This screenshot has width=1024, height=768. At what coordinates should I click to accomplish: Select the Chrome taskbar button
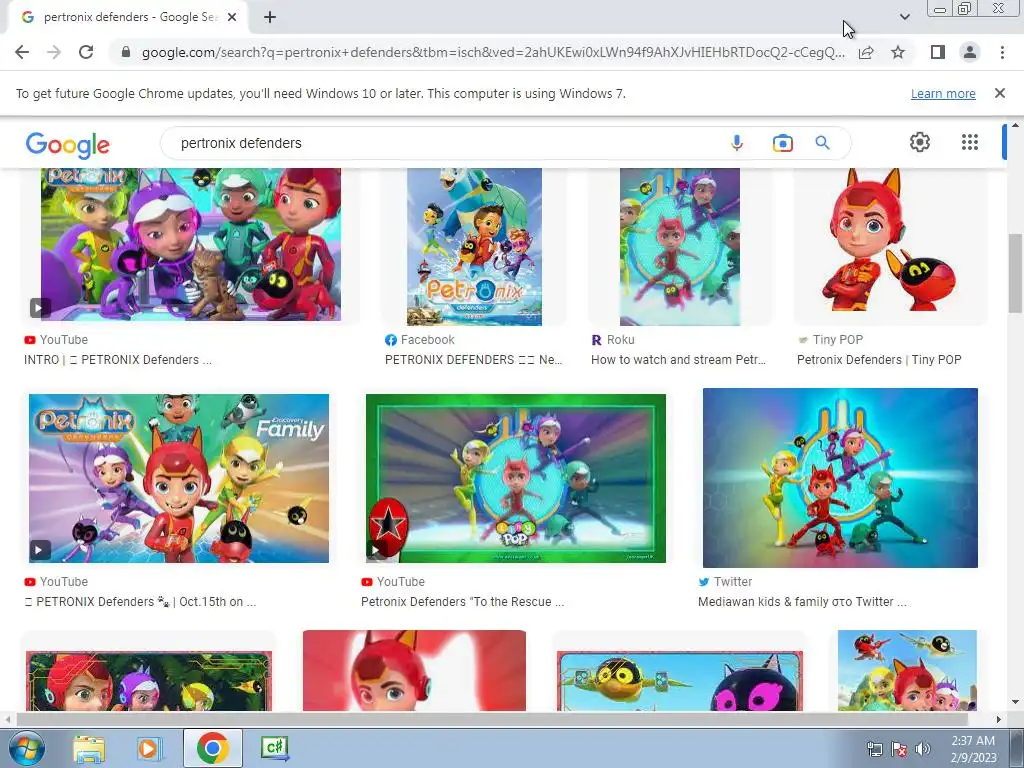[x=212, y=748]
